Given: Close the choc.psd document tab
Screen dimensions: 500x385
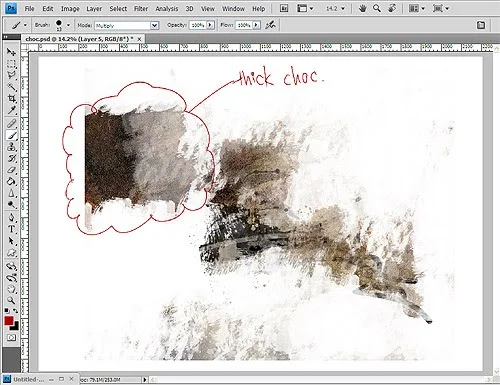Looking at the screenshot, I should 139,39.
